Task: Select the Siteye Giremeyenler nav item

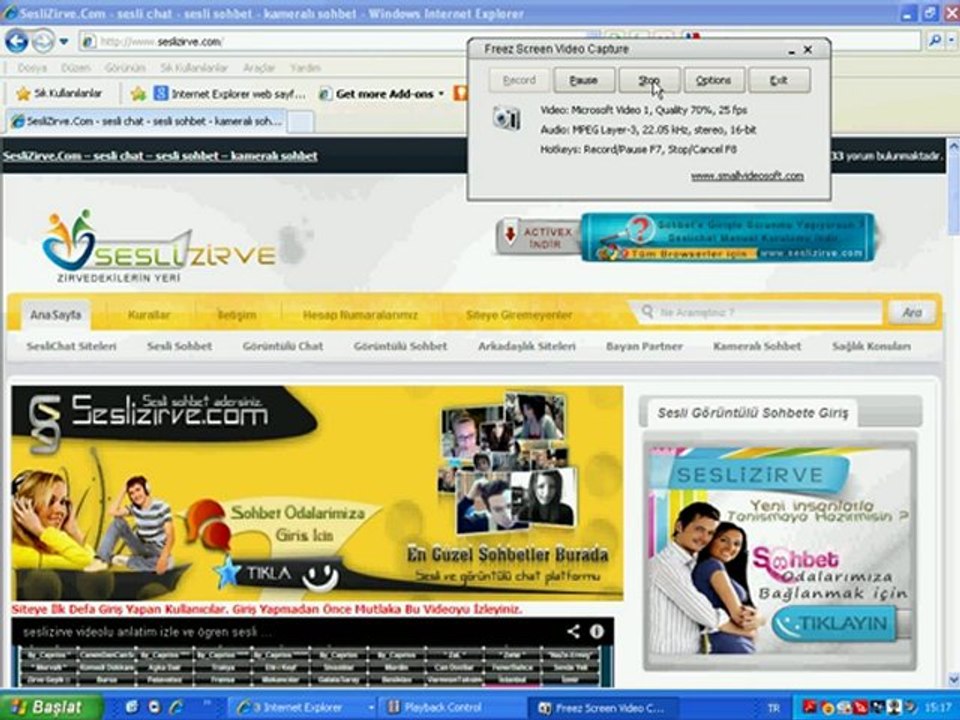Action: coord(519,315)
